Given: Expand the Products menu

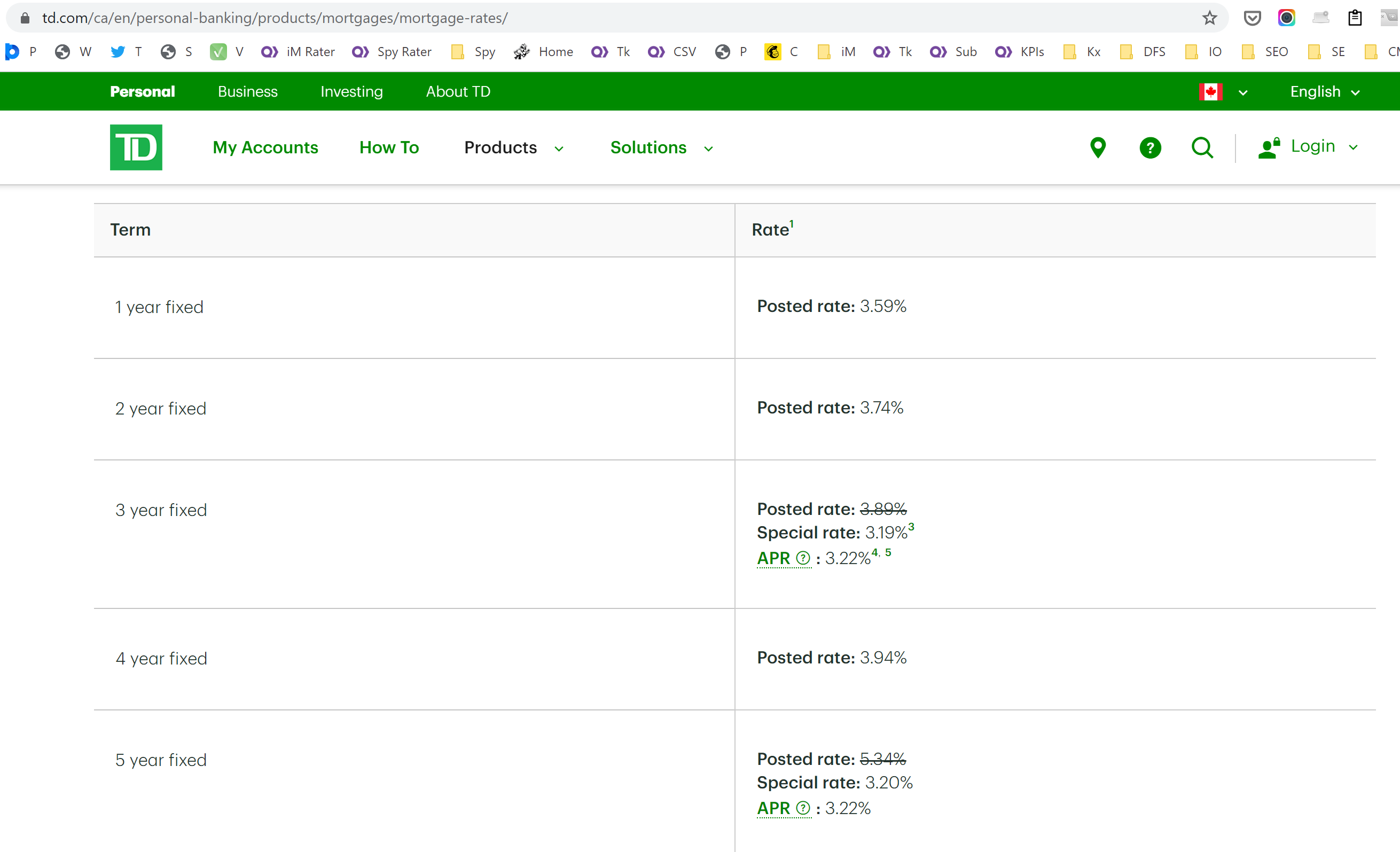Looking at the screenshot, I should point(514,148).
